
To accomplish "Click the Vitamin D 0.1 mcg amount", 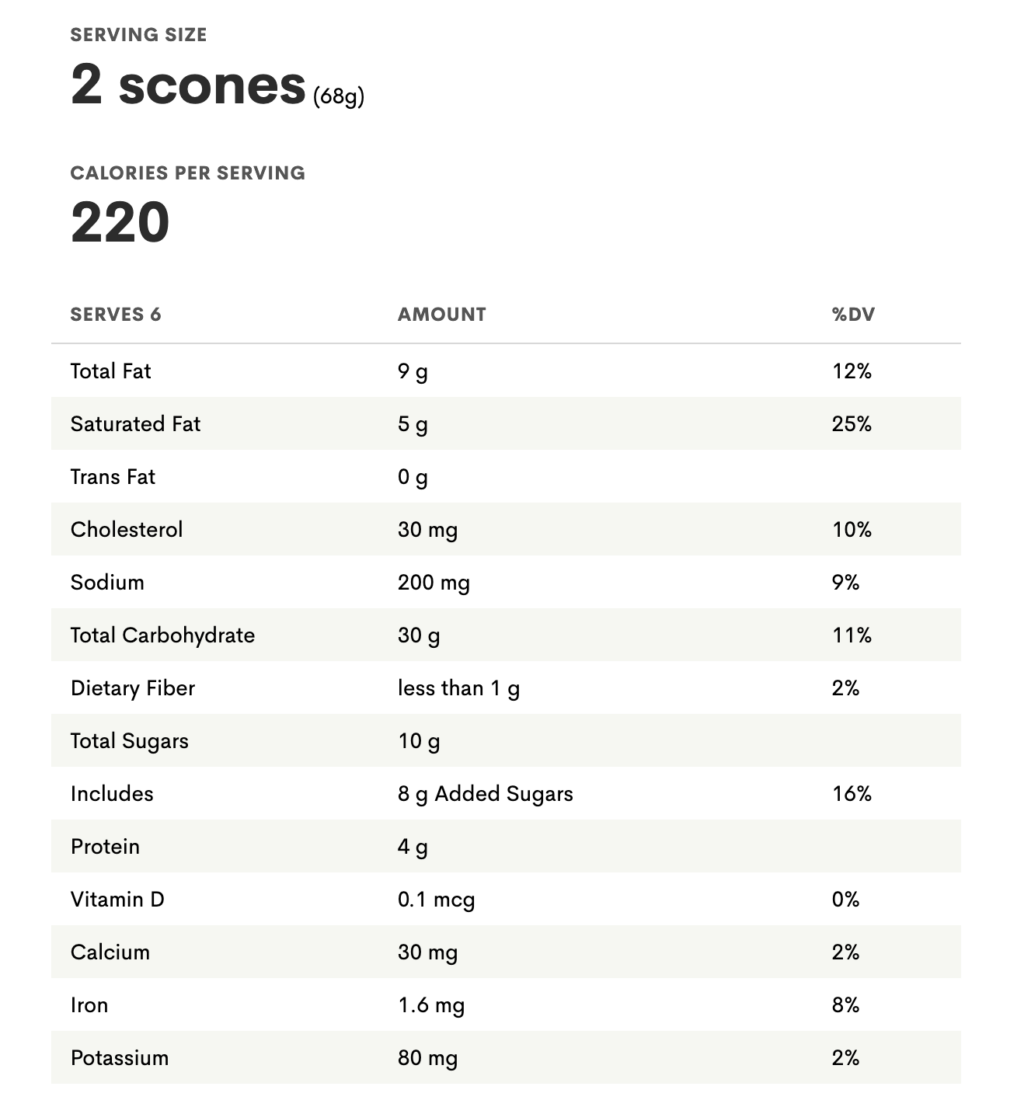I will (x=436, y=900).
